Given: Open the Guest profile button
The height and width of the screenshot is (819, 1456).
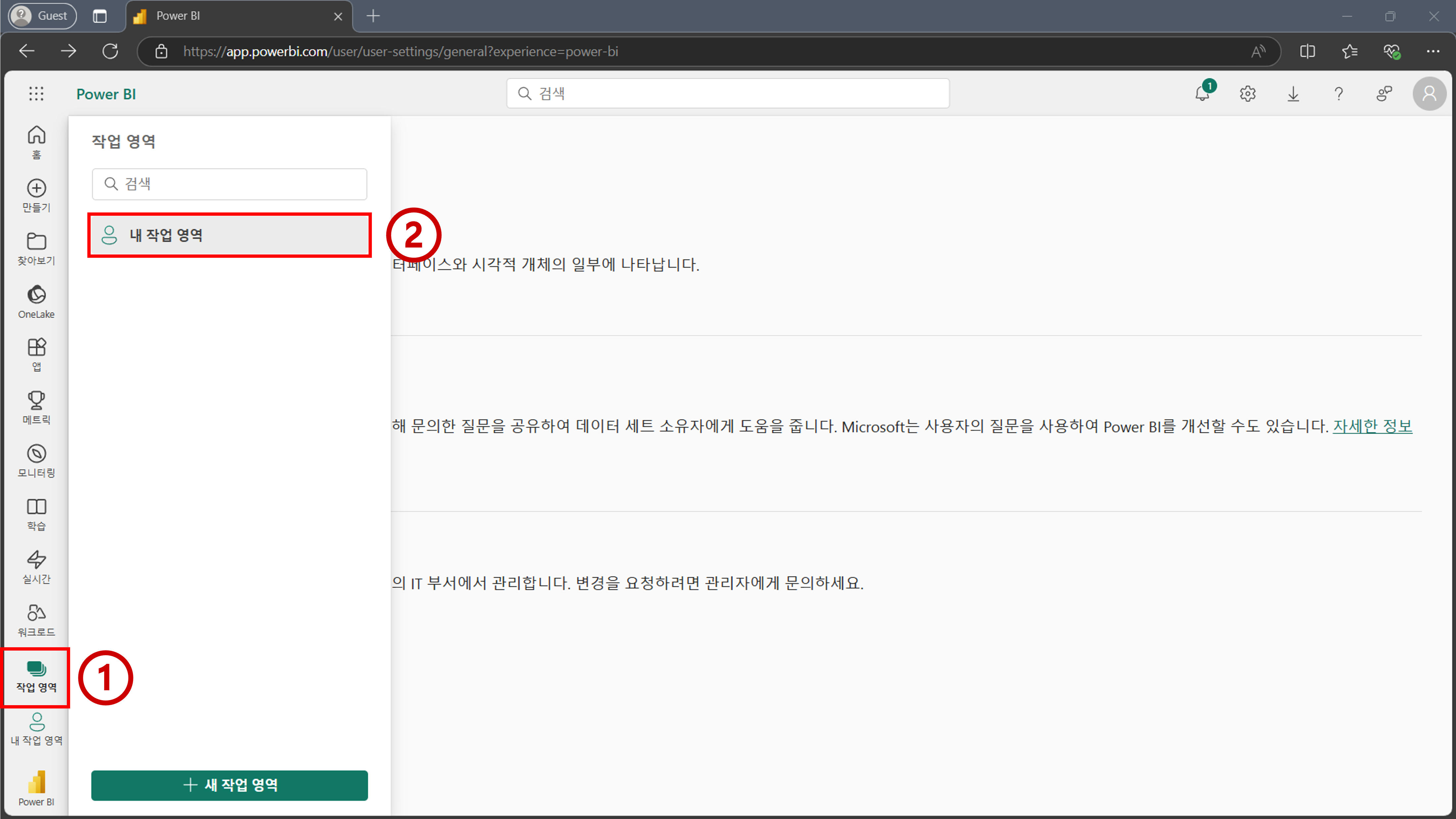Looking at the screenshot, I should click(x=42, y=16).
